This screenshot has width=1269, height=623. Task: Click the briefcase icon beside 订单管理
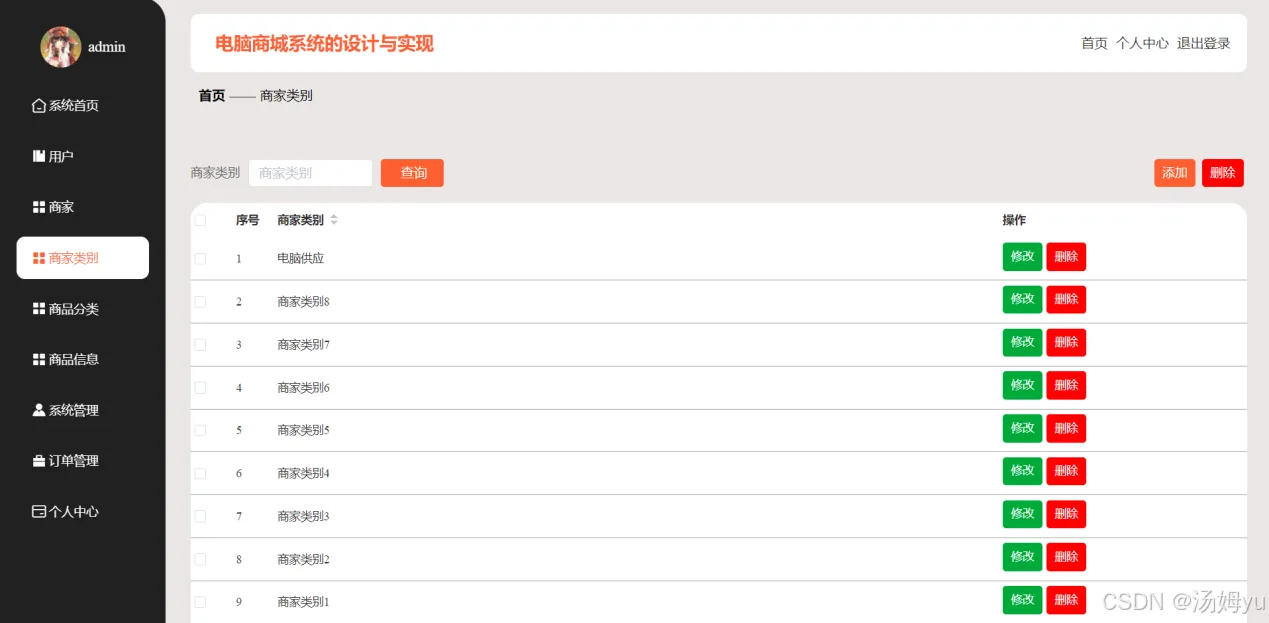click(x=39, y=461)
